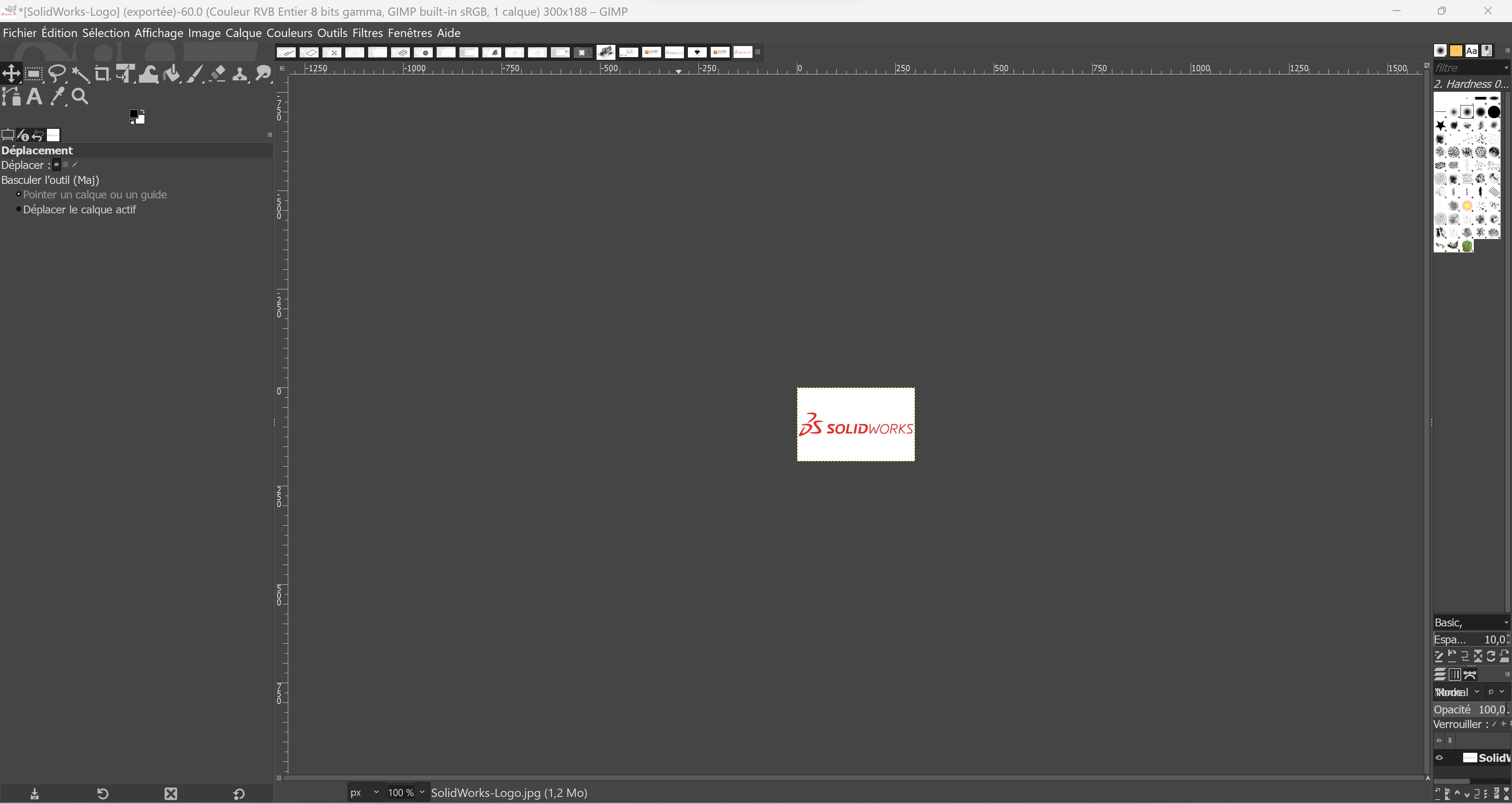This screenshot has width=1512, height=804.
Task: Select the Free Select lasso tool
Action: tap(57, 74)
